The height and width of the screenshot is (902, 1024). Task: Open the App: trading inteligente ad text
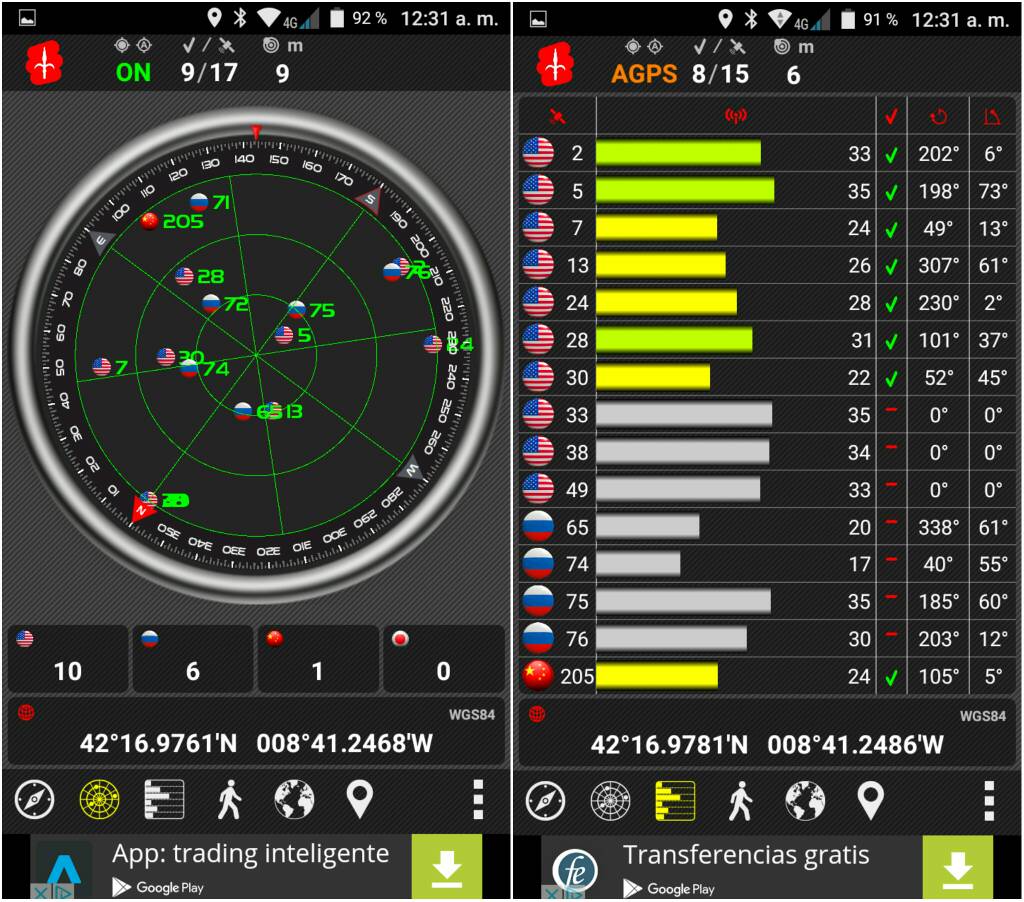pos(250,854)
